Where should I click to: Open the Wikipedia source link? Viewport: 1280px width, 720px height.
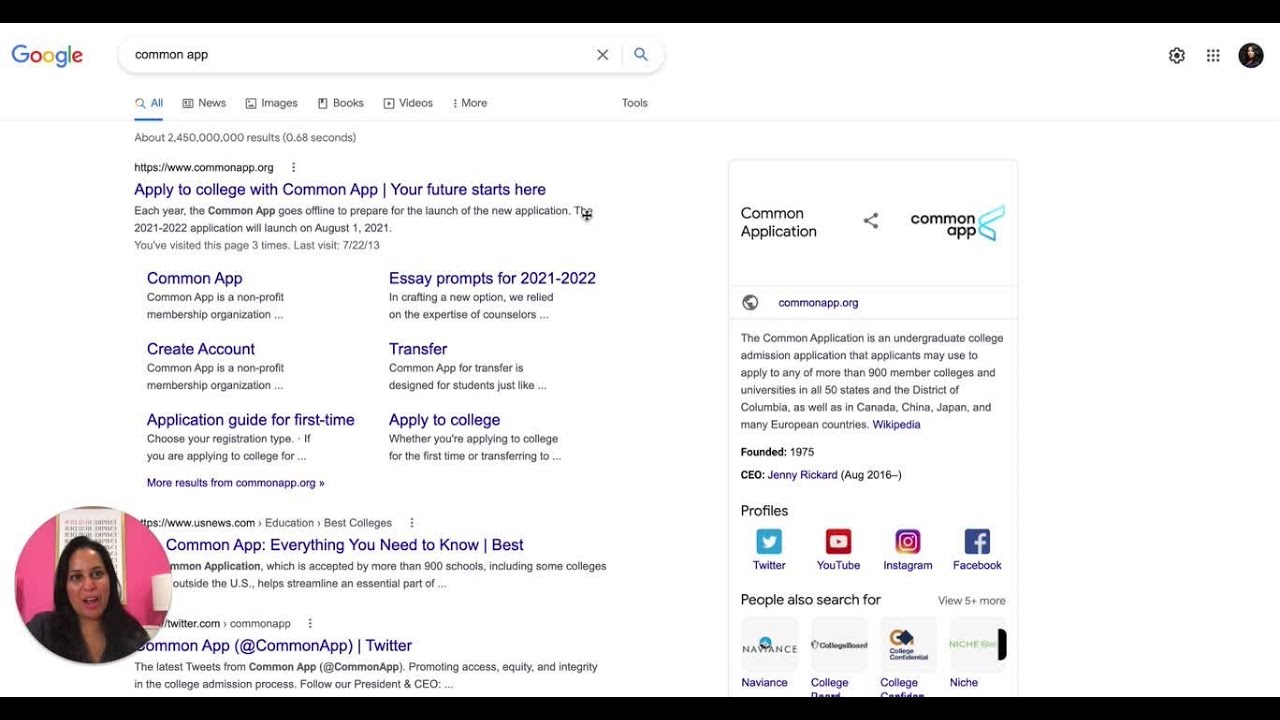pos(896,425)
